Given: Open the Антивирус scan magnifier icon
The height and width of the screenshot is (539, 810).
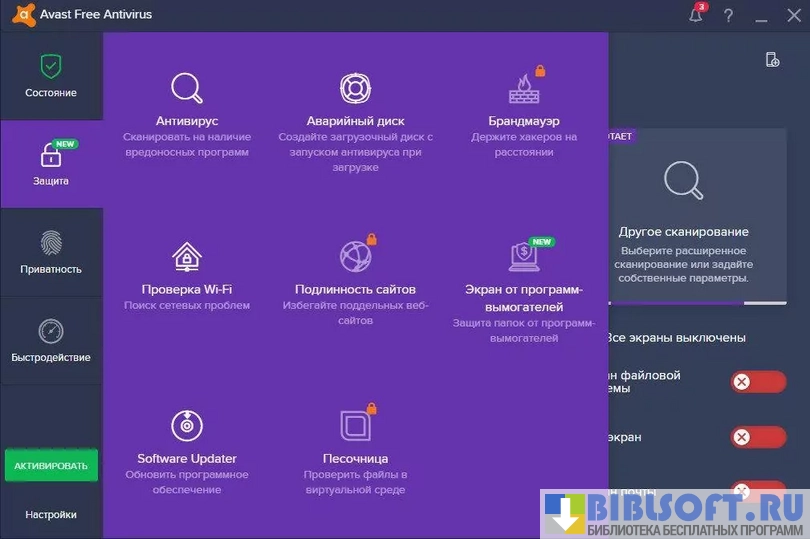Looking at the screenshot, I should pos(186,88).
